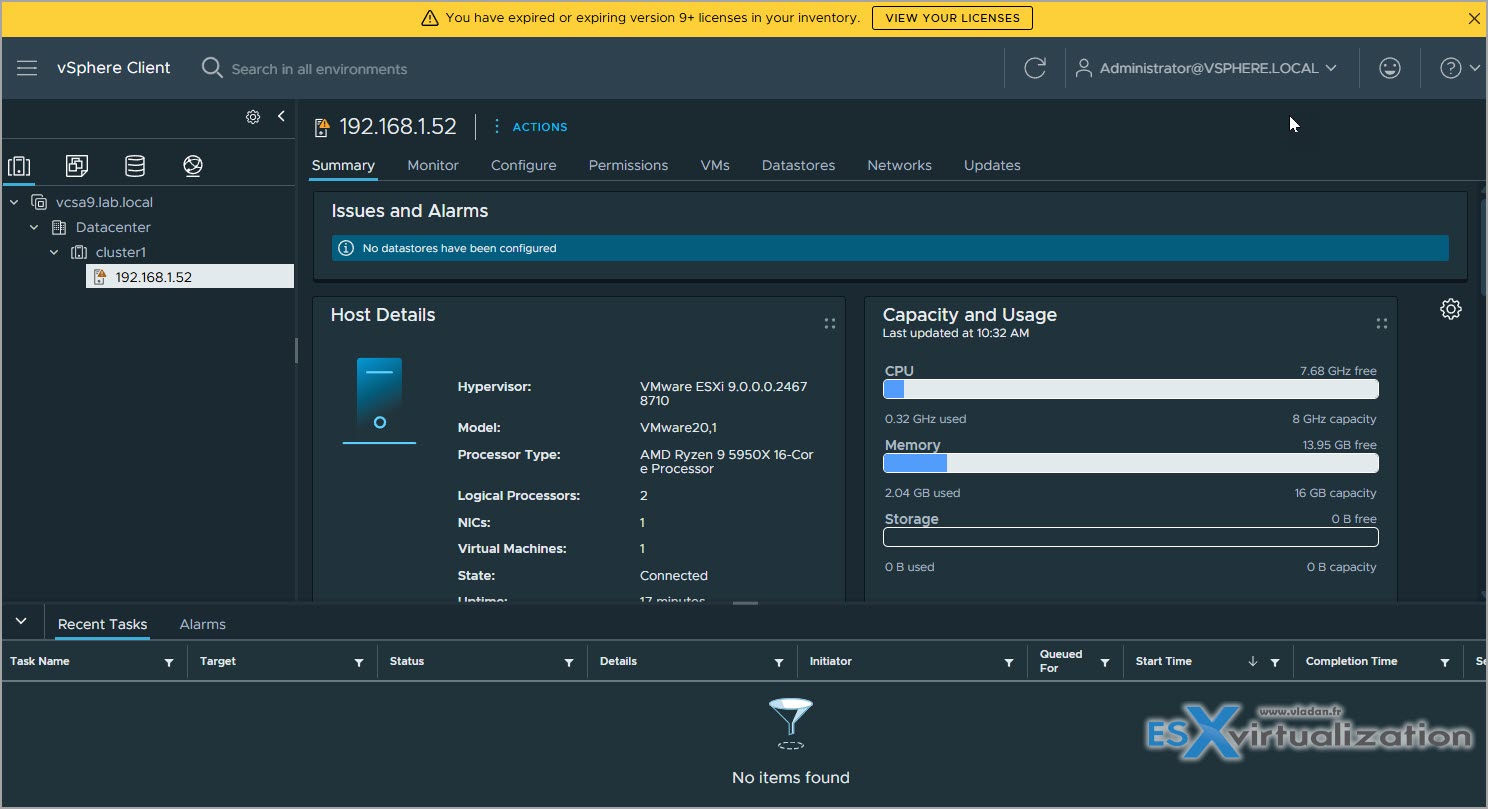Screen dimensions: 1488x809
Task: Click the Storage usage bar
Action: point(1131,537)
